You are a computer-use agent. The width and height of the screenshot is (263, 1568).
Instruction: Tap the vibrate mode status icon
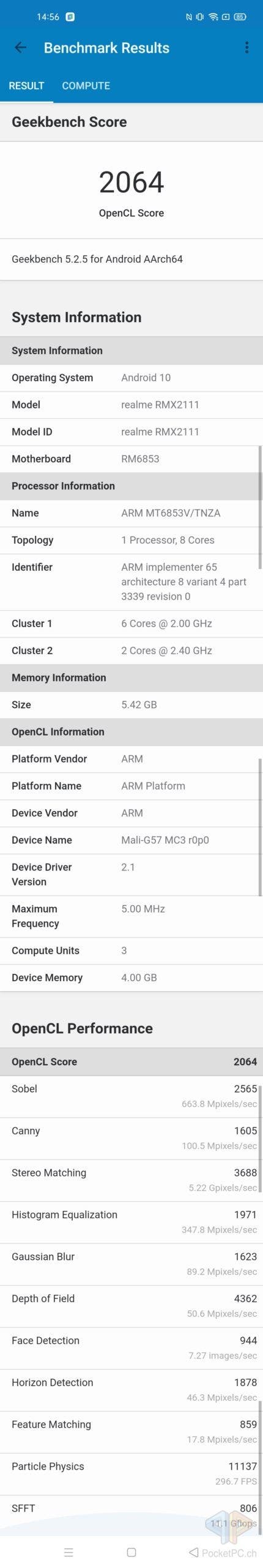point(199,17)
